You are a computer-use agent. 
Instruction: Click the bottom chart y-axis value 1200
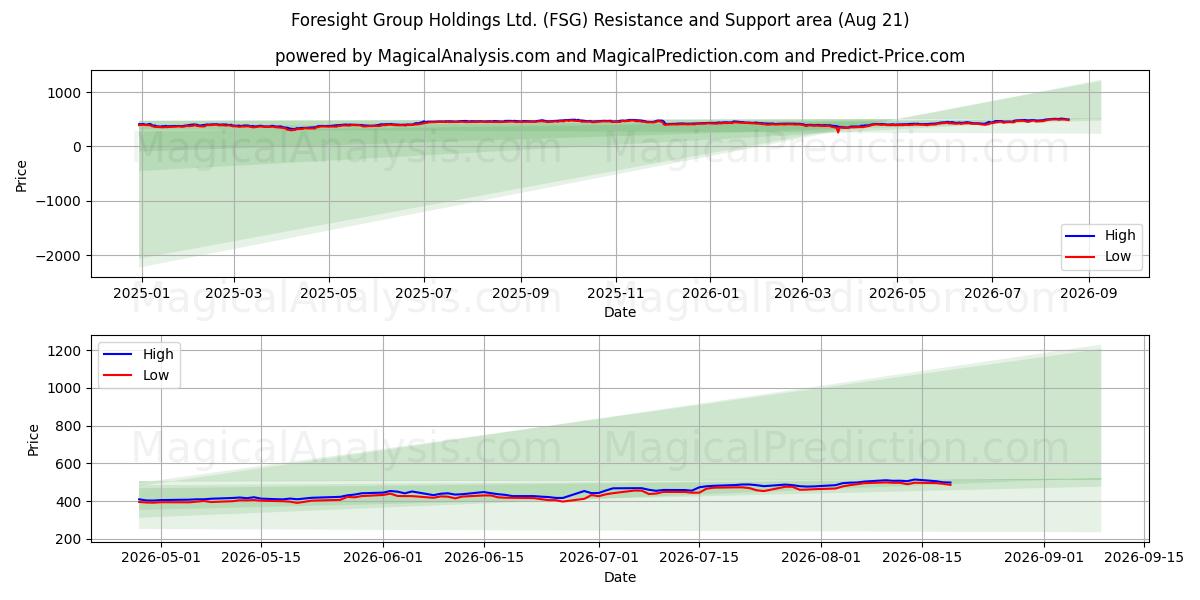67,351
